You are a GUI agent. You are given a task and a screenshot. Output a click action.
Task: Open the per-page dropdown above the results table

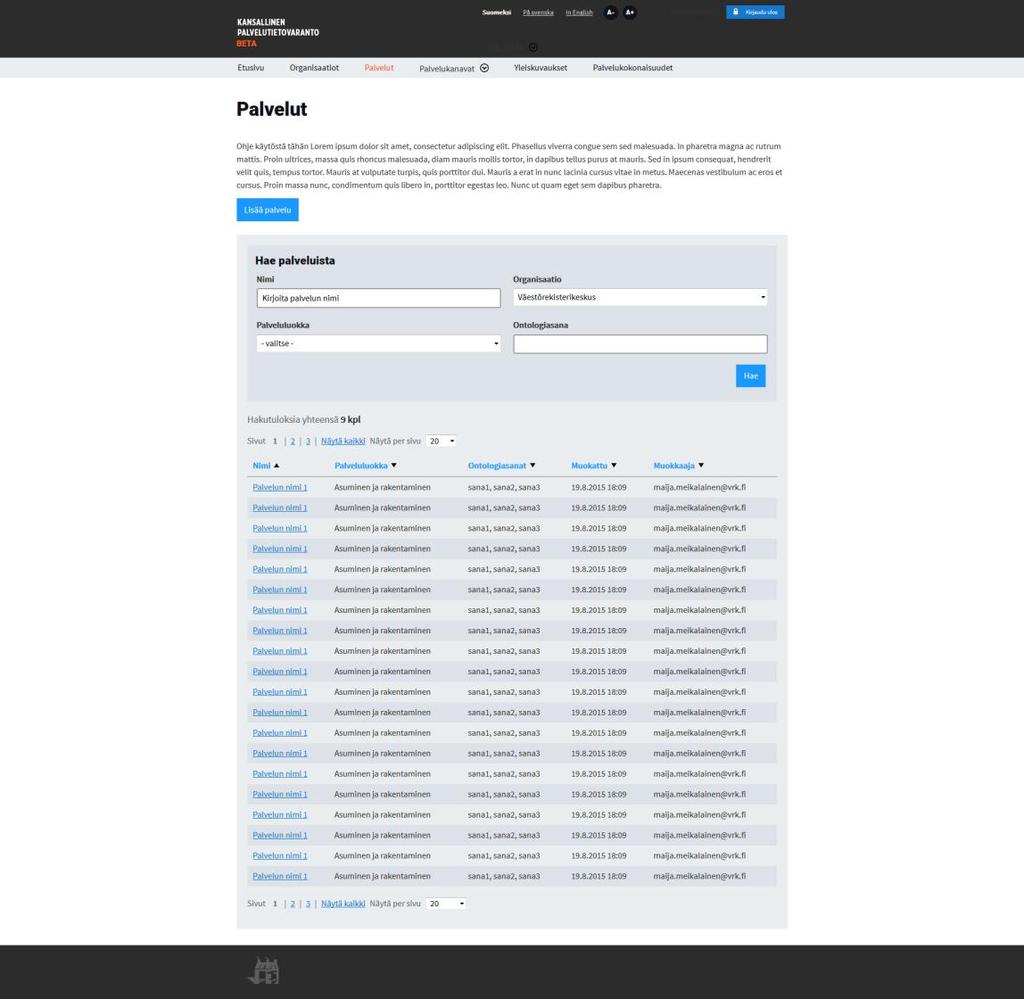click(441, 441)
